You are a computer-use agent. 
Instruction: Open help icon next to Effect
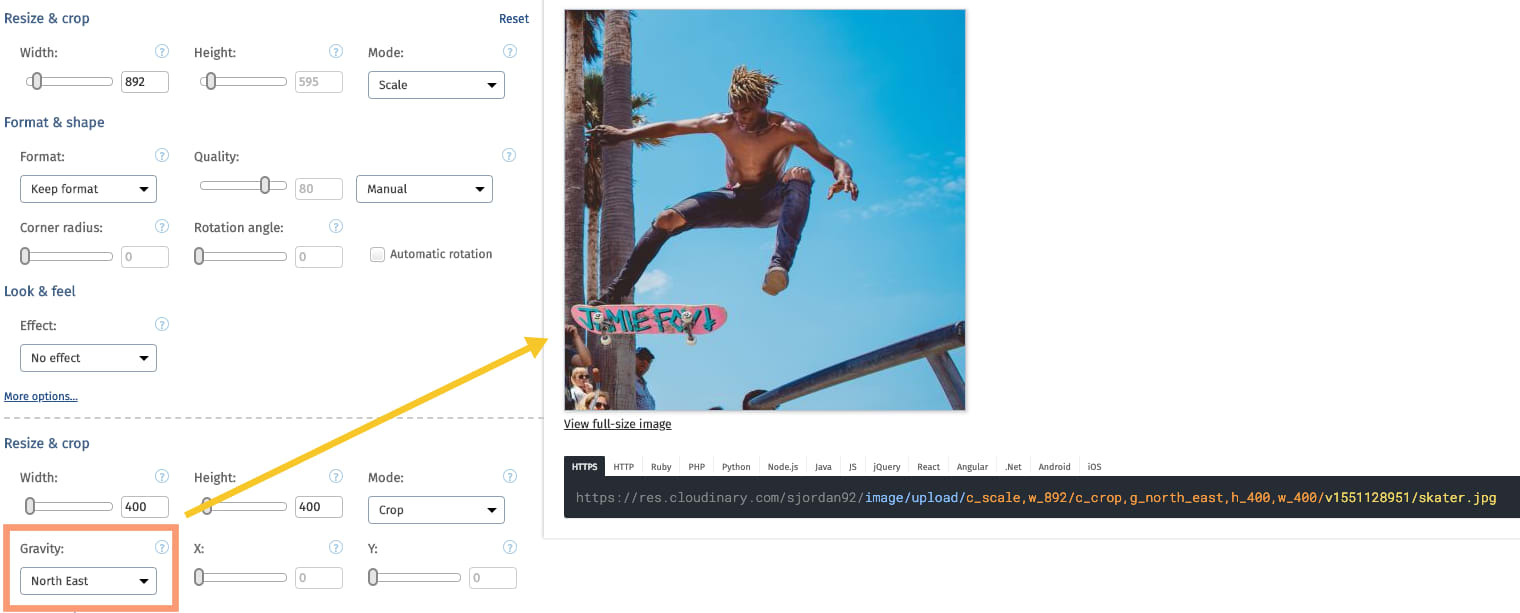162,325
